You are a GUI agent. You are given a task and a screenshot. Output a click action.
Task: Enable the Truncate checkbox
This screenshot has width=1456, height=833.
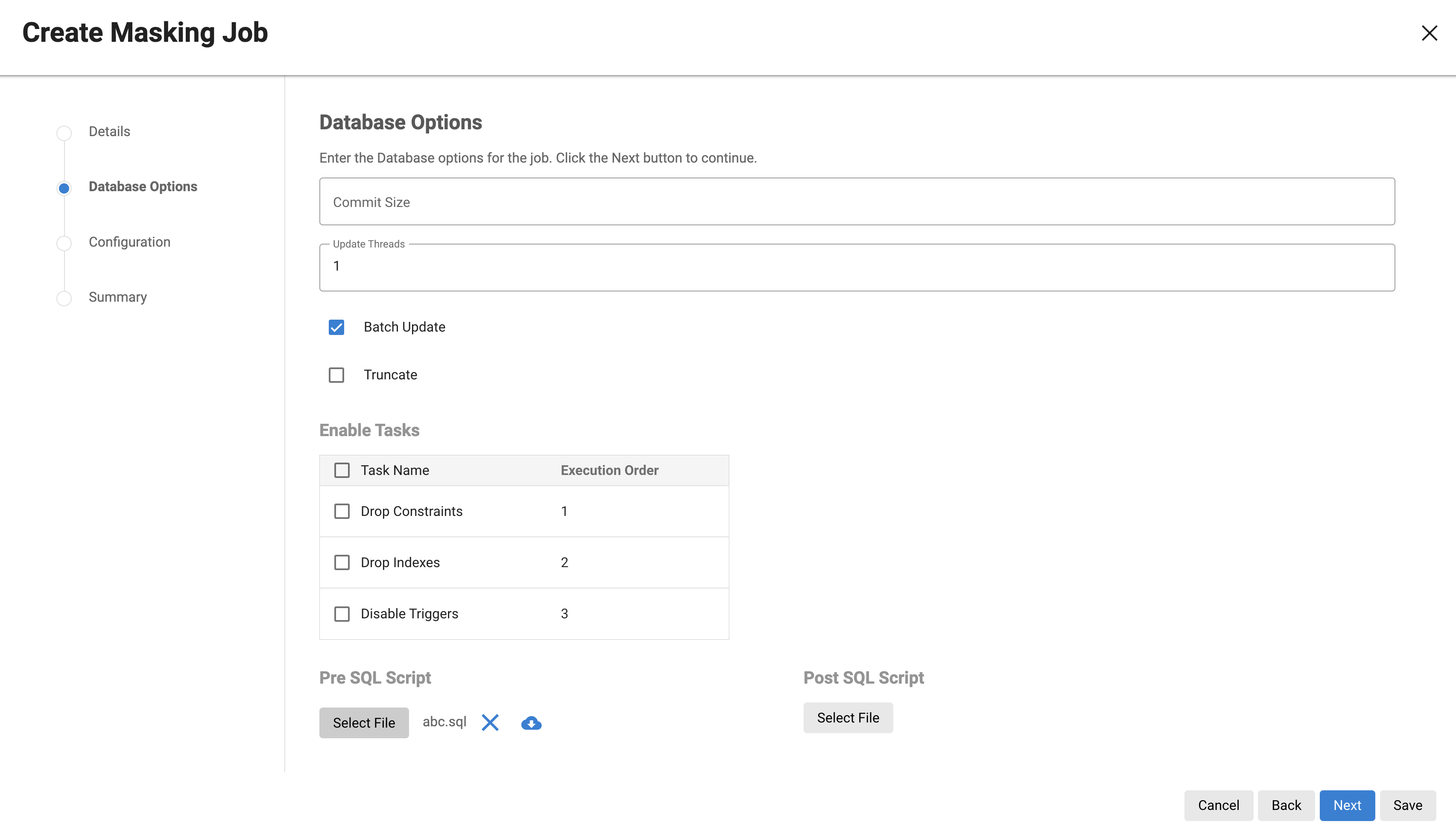coord(336,375)
